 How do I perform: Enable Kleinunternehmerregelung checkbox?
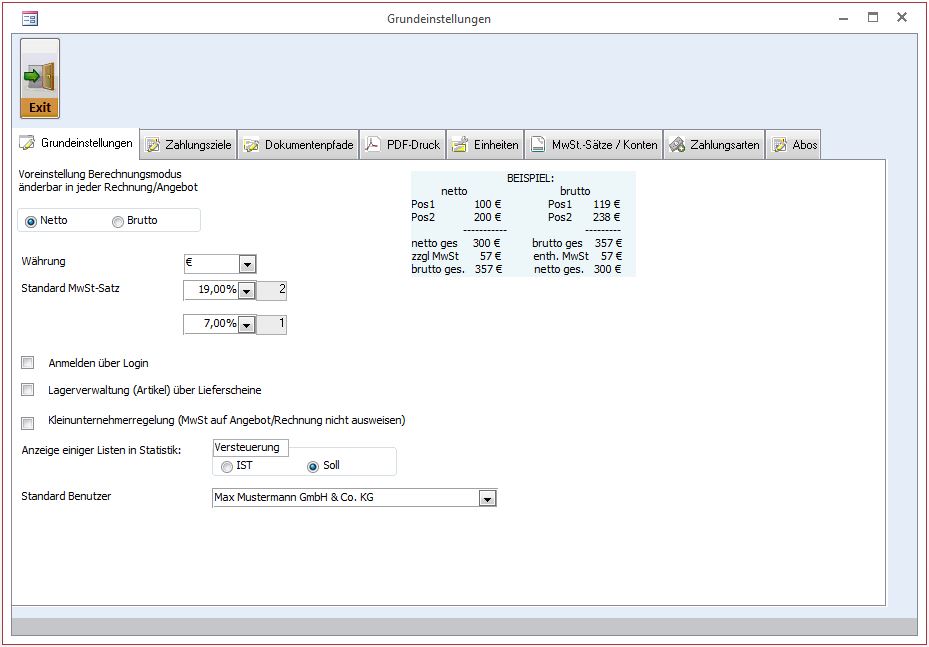(x=28, y=423)
